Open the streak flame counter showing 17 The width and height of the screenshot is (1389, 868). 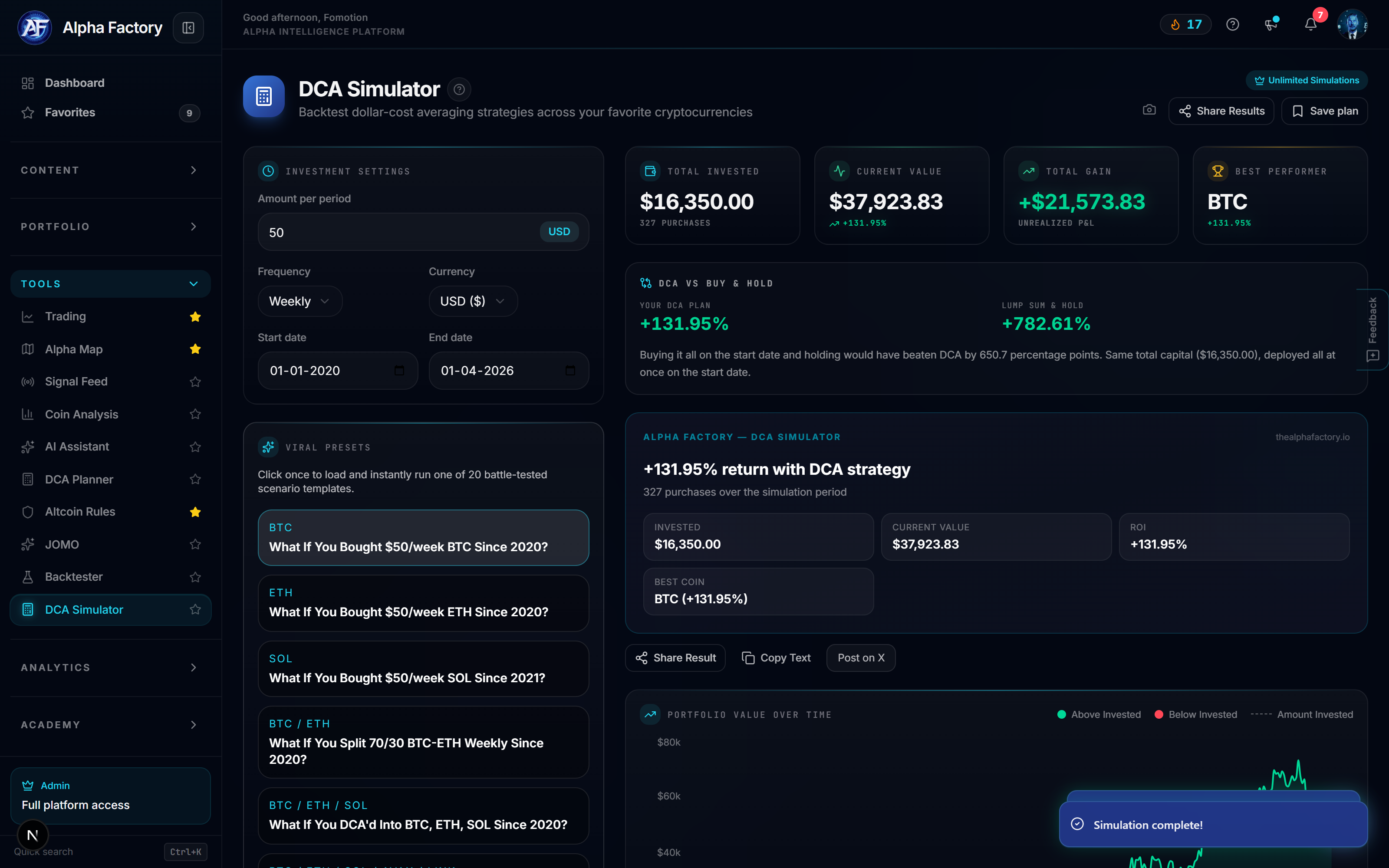click(x=1186, y=24)
